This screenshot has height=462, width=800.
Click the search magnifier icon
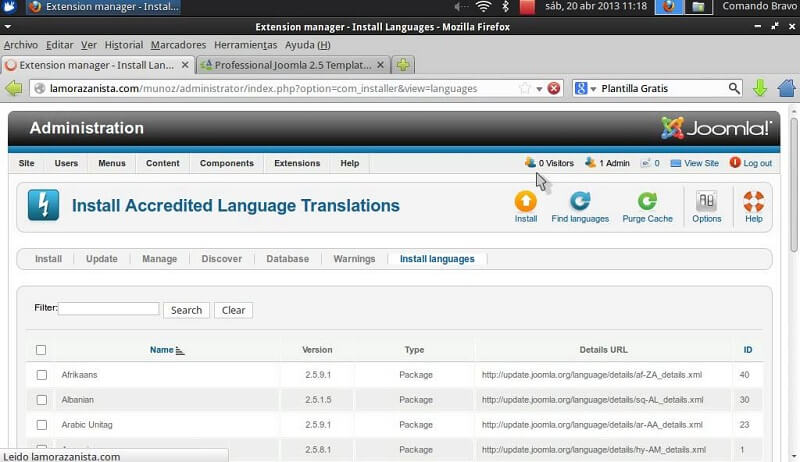click(x=734, y=88)
